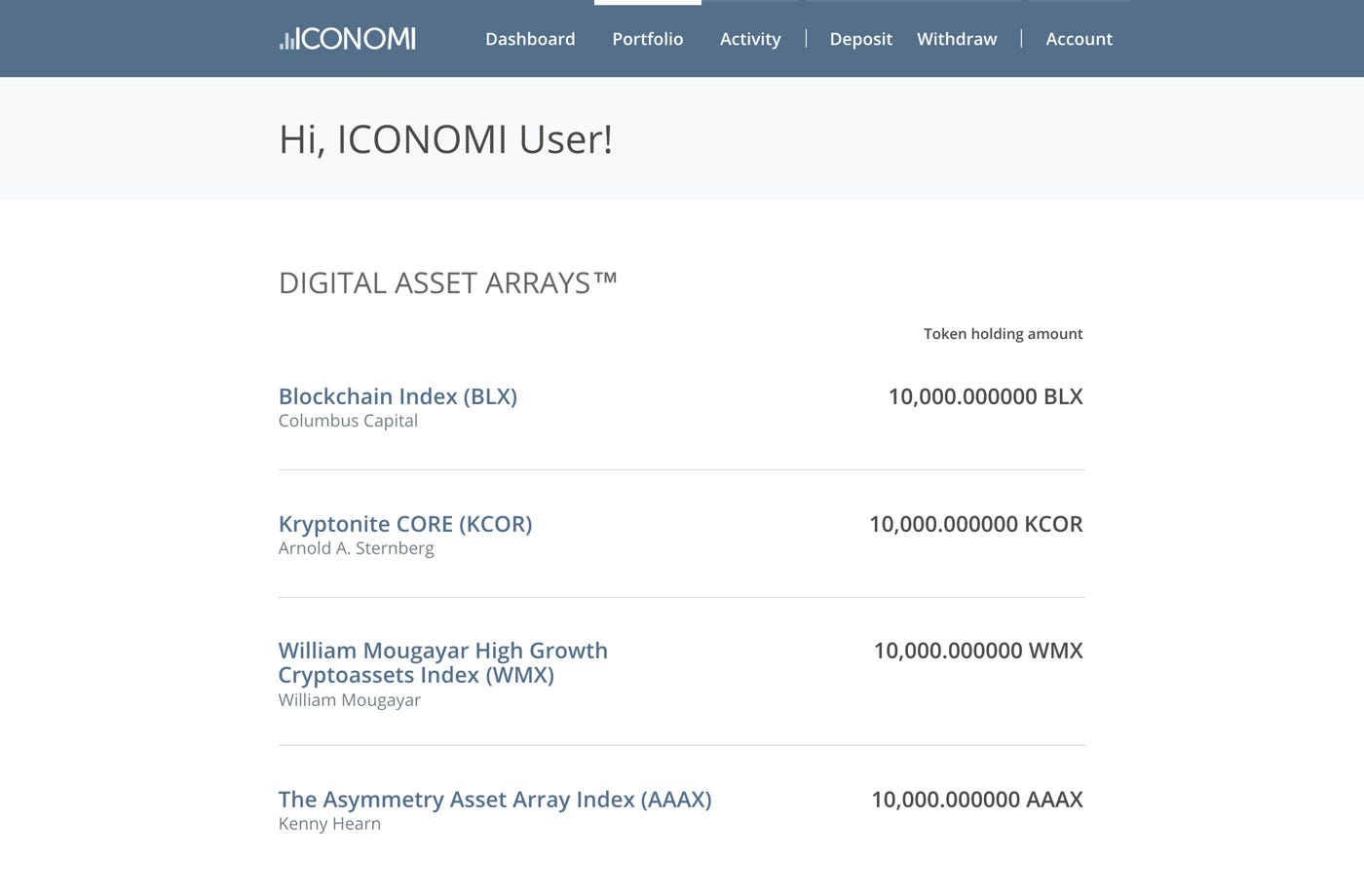This screenshot has height=896, width=1364.
Task: Open the Activity page
Action: click(750, 39)
